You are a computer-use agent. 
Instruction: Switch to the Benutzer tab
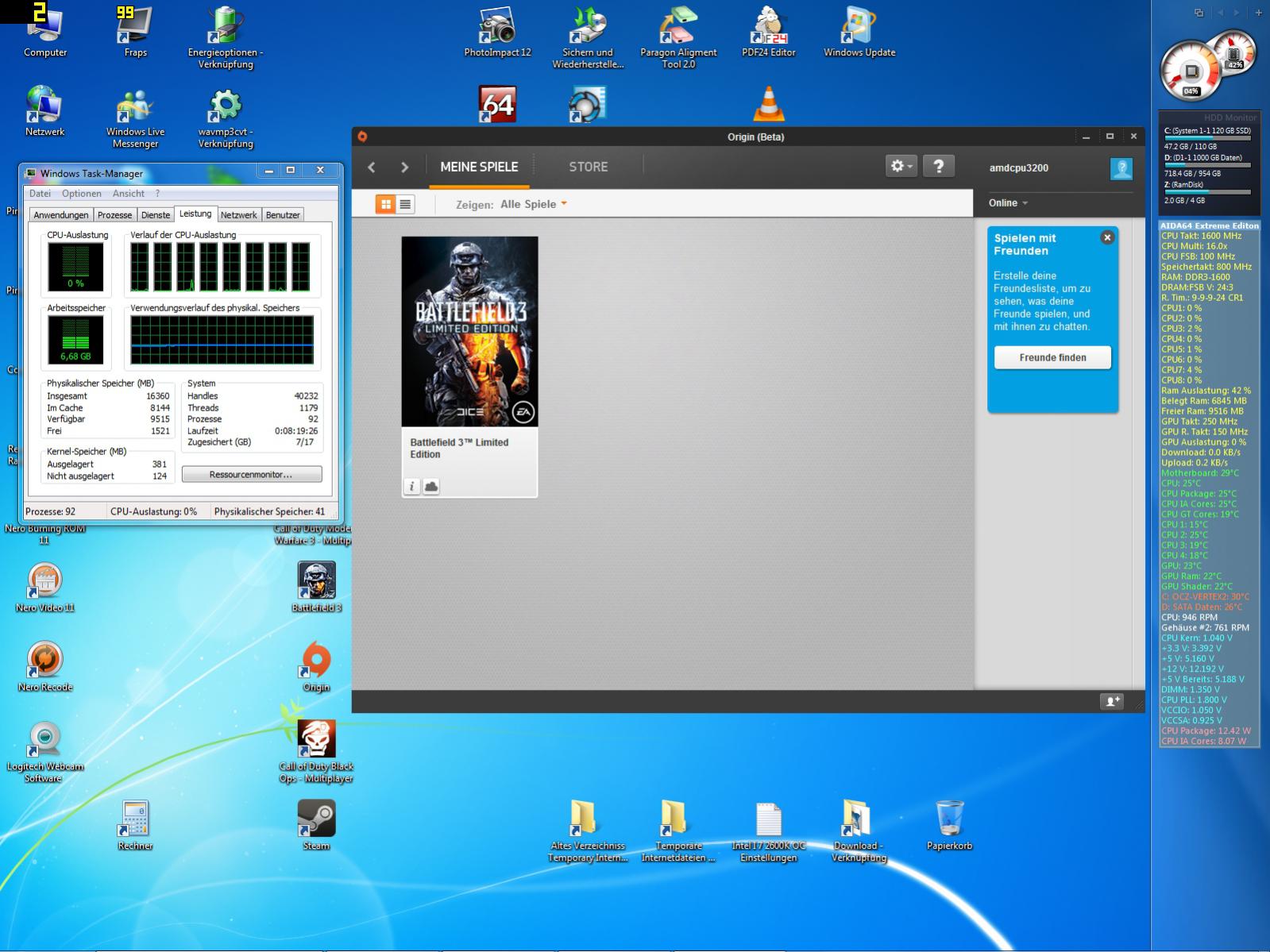(283, 215)
